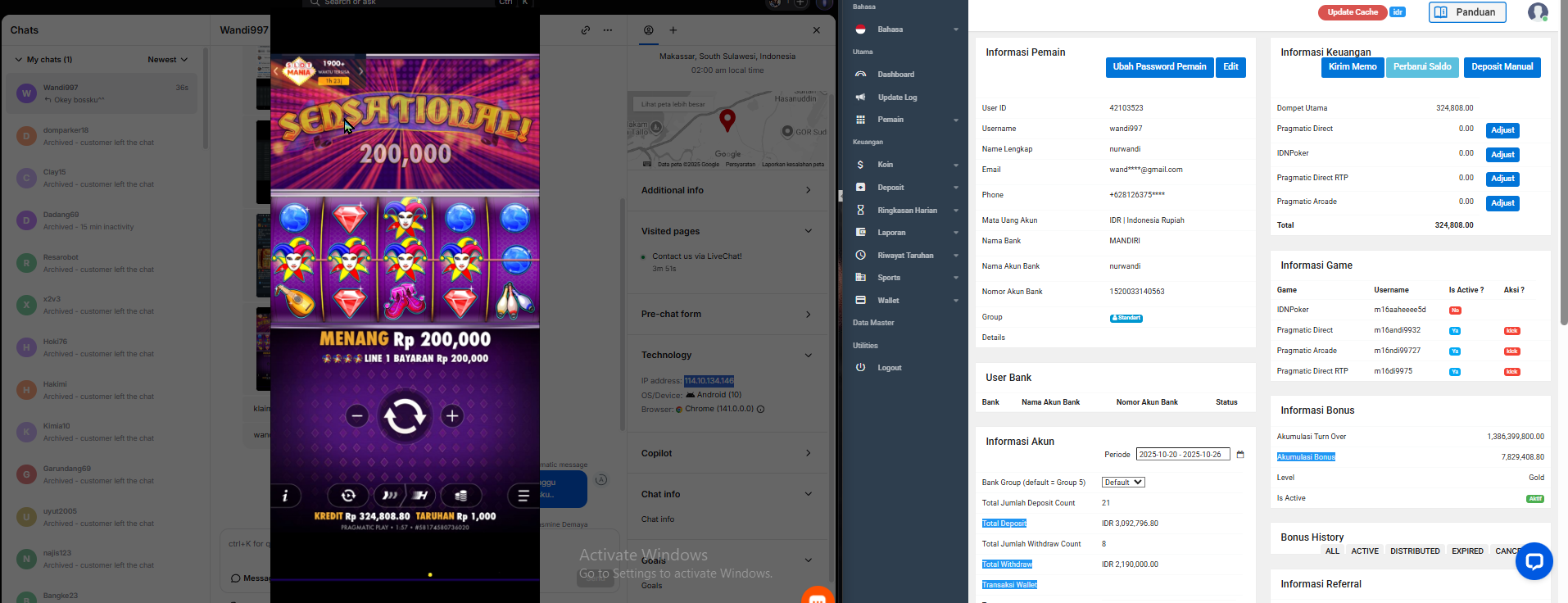Viewport: 1568px width, 603px height.
Task: Select the ALL bonus history tab
Action: click(1332, 551)
